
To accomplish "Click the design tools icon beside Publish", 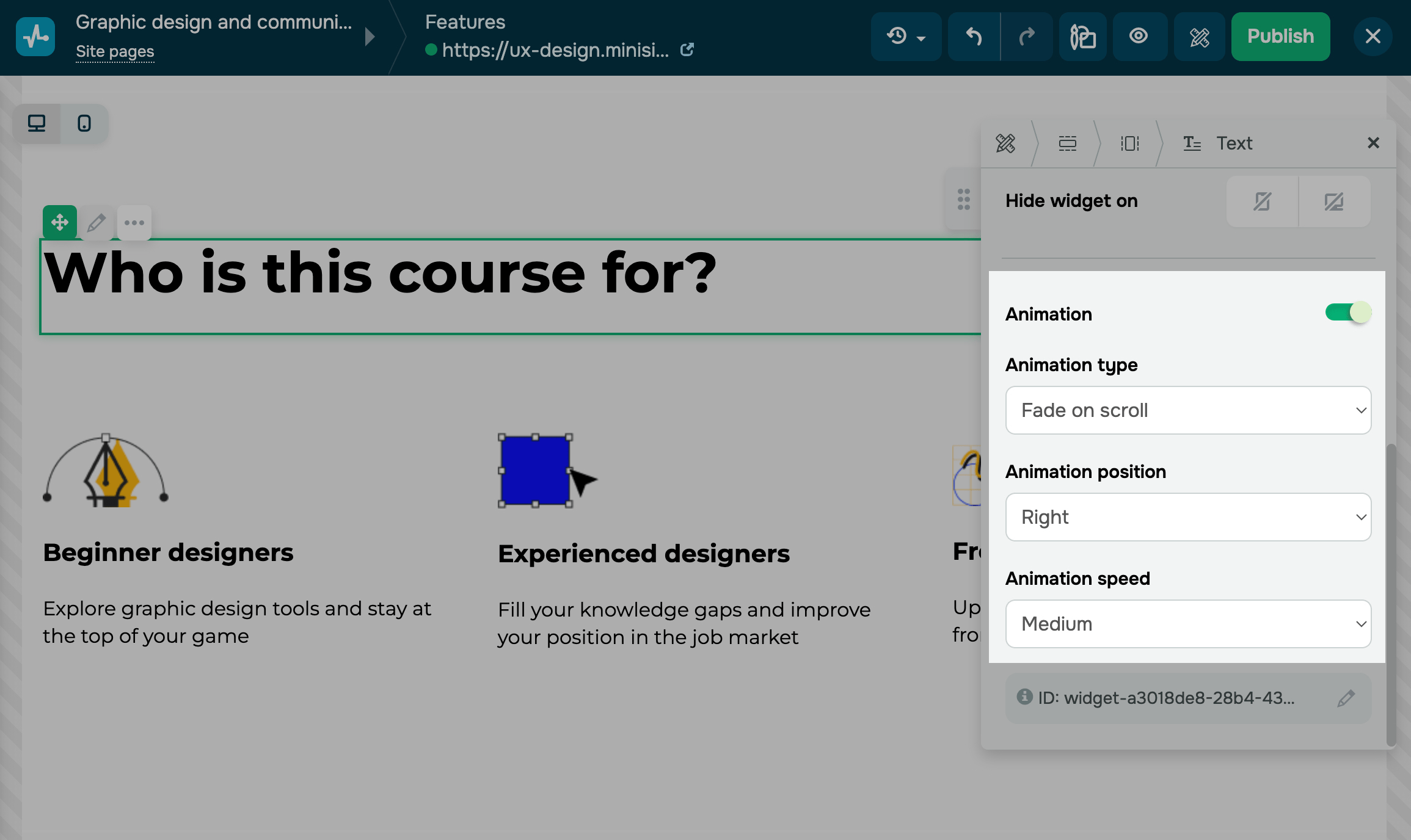I will pyautogui.click(x=1199, y=37).
